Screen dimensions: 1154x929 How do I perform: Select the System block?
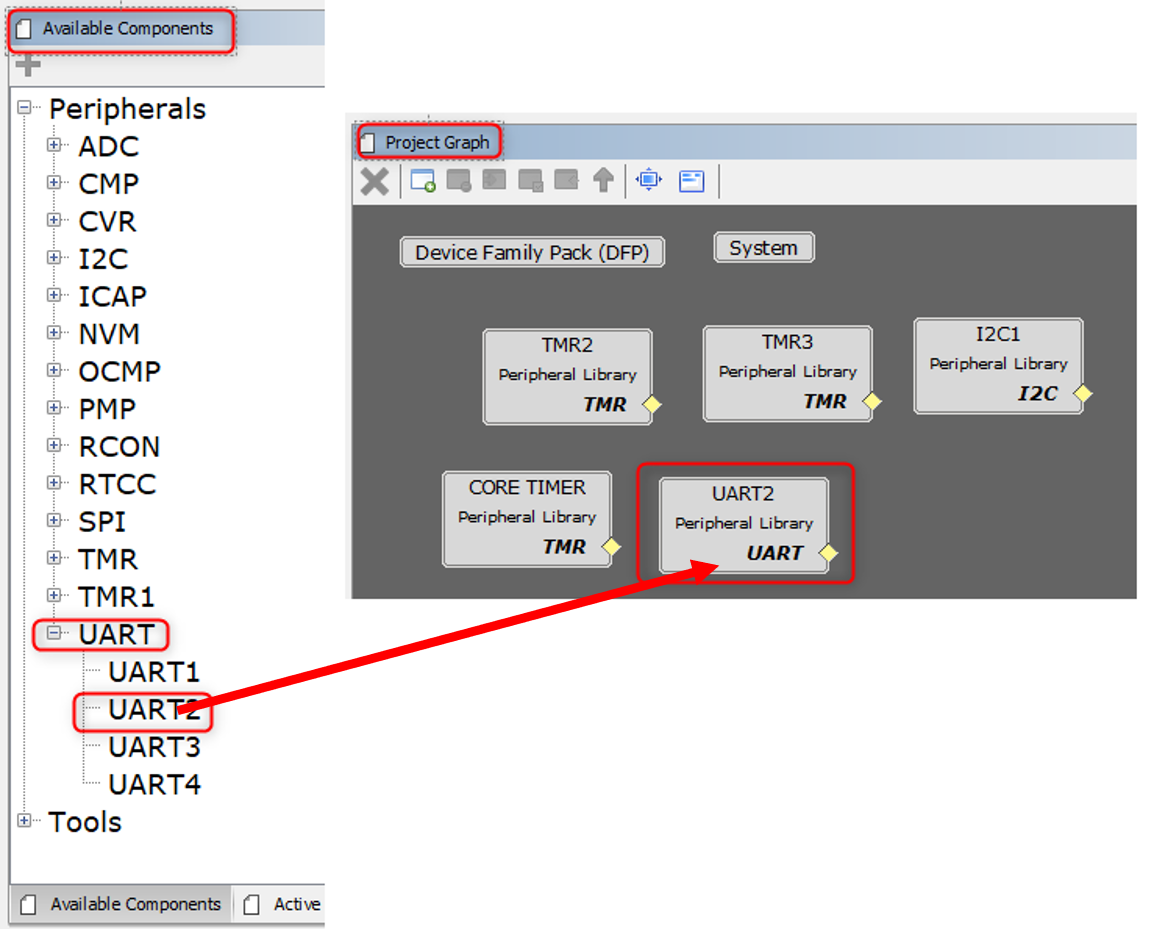[x=763, y=248]
